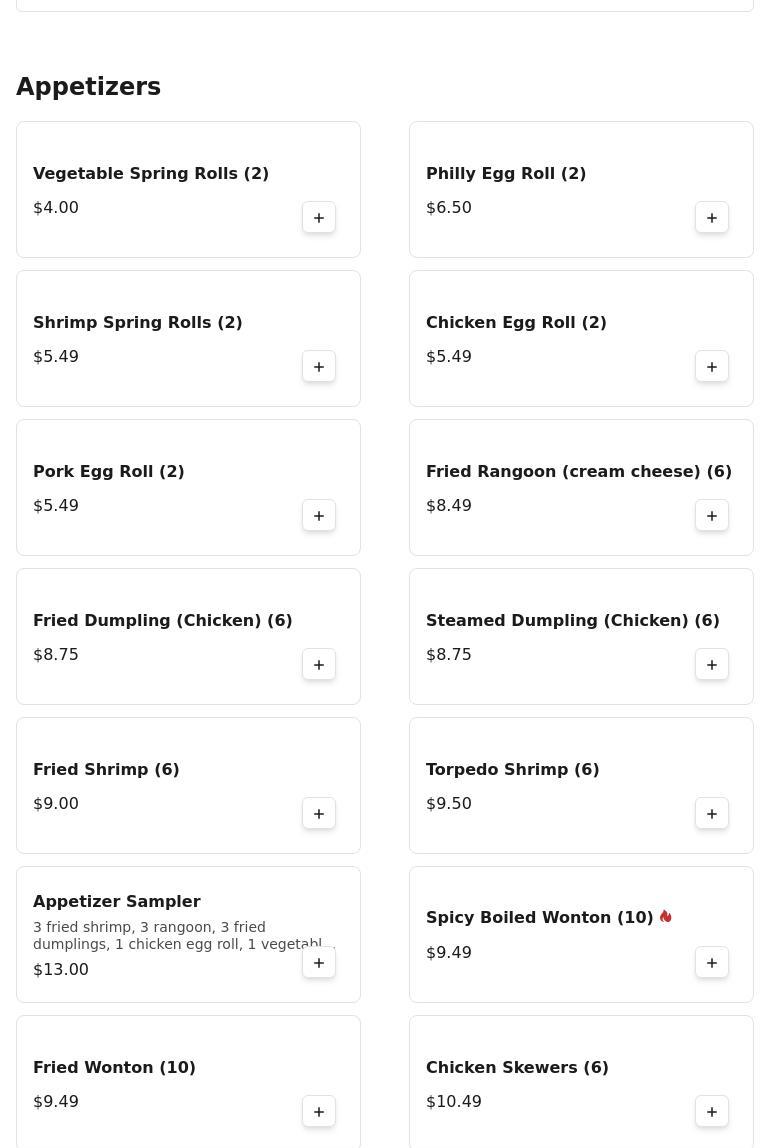Add Spicy Boiled Wonton plus icon
The width and height of the screenshot is (770, 1148).
tap(711, 963)
